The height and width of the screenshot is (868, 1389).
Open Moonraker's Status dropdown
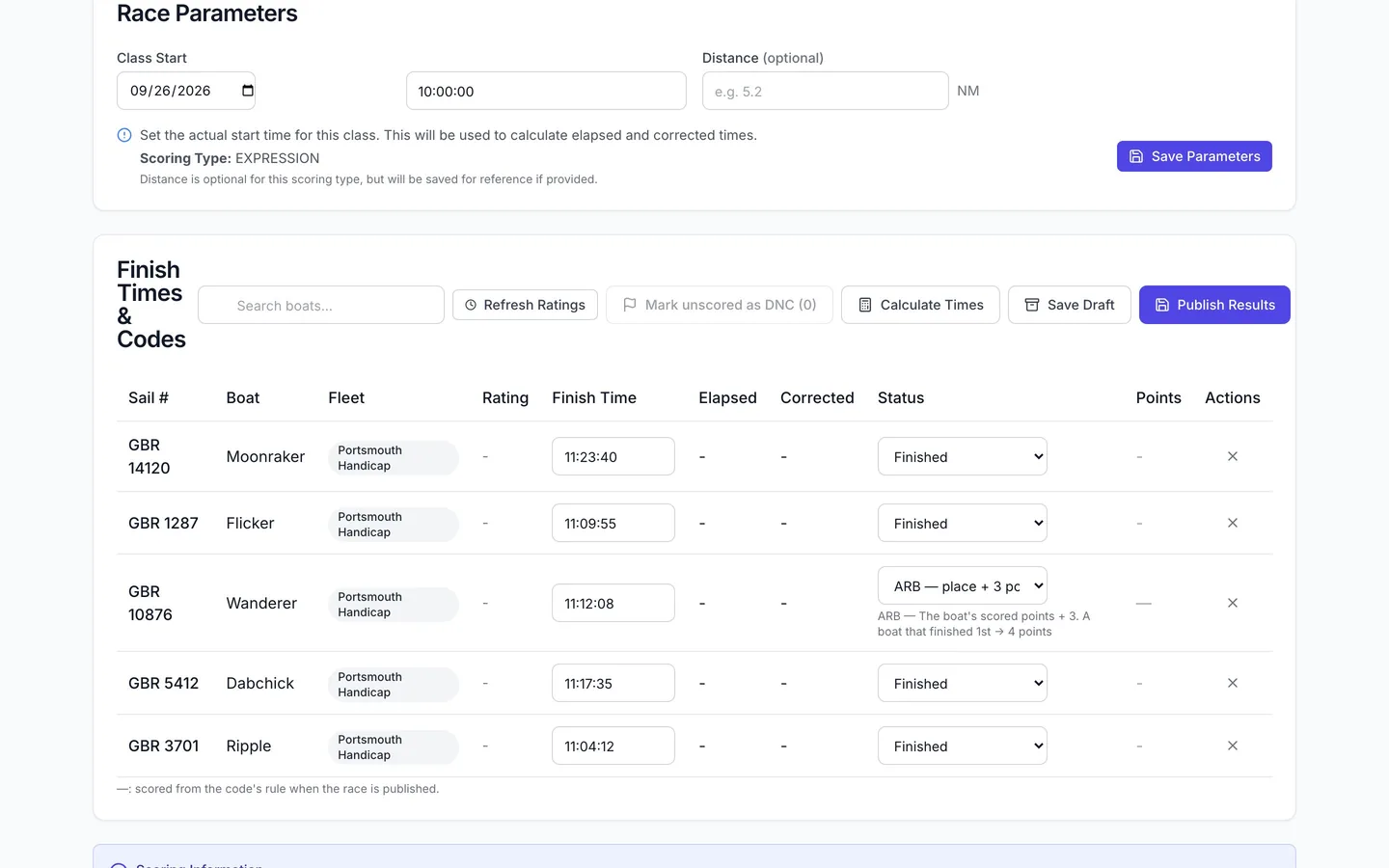(963, 456)
